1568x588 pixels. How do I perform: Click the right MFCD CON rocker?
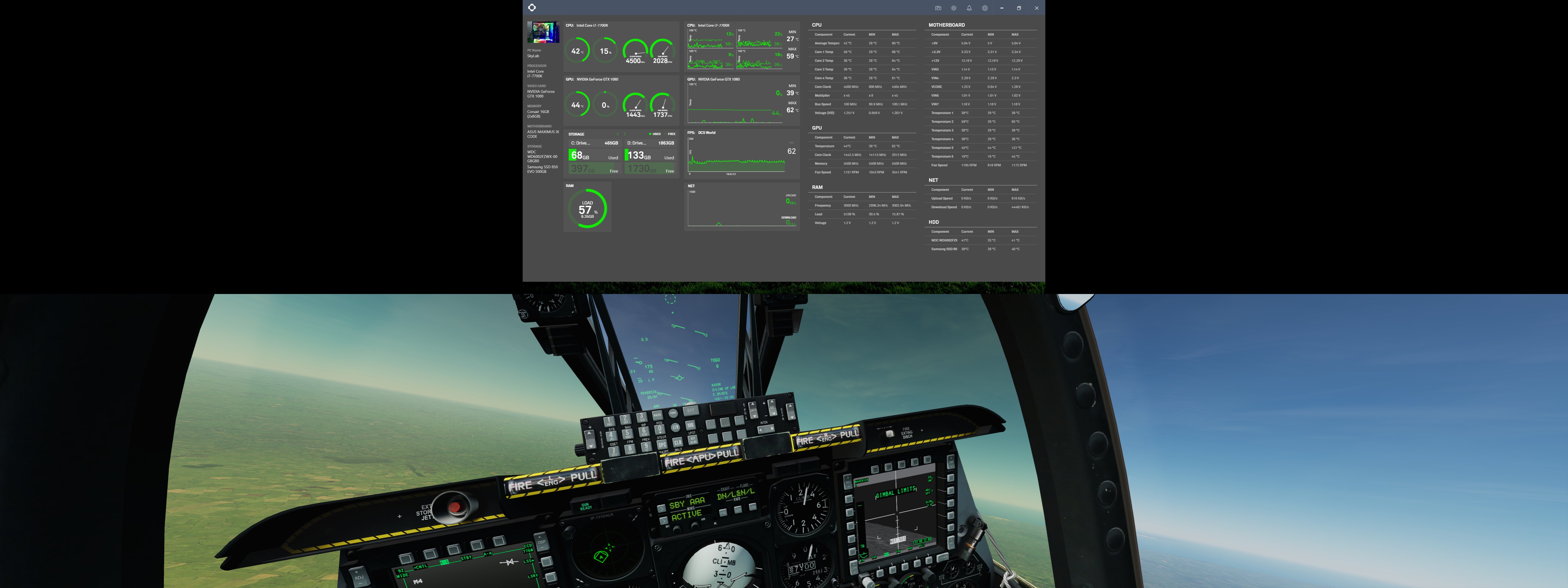point(854,568)
